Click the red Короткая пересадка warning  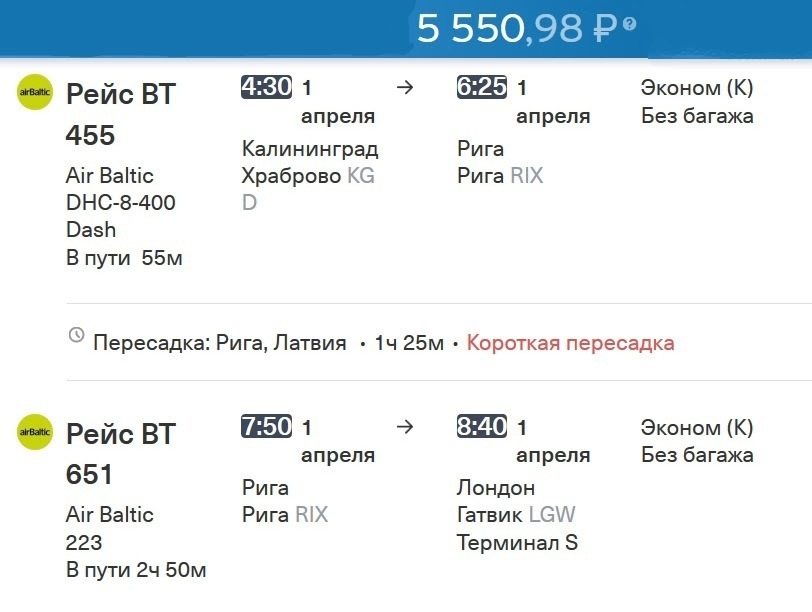pos(570,343)
